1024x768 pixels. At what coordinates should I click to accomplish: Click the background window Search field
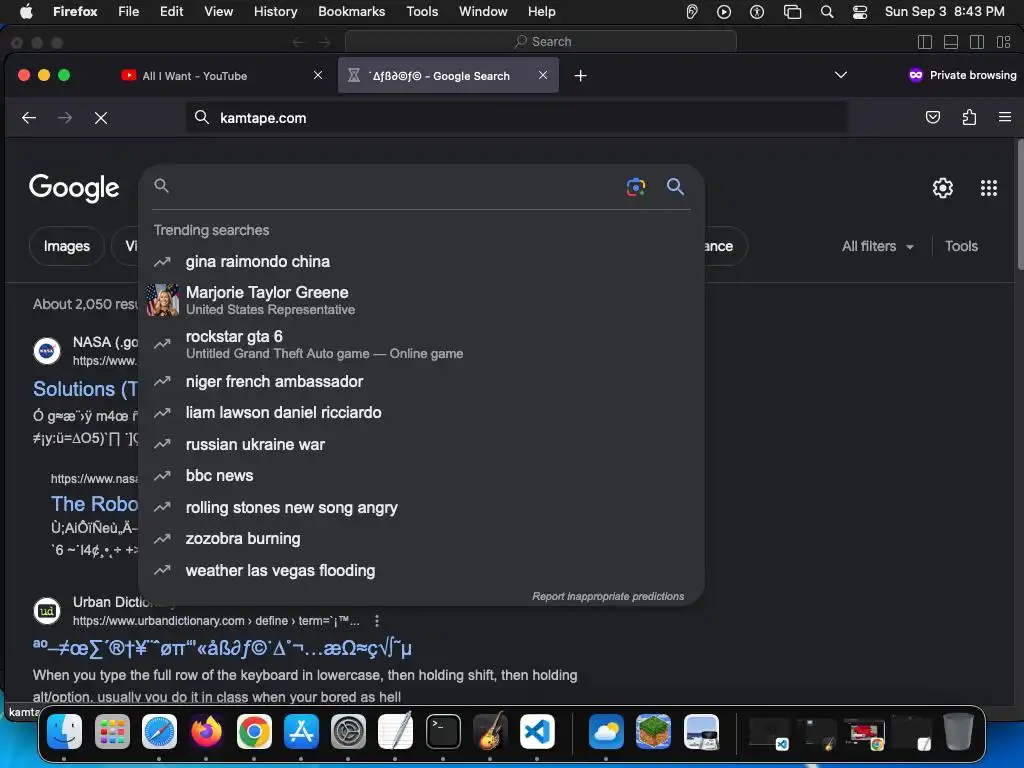point(541,42)
